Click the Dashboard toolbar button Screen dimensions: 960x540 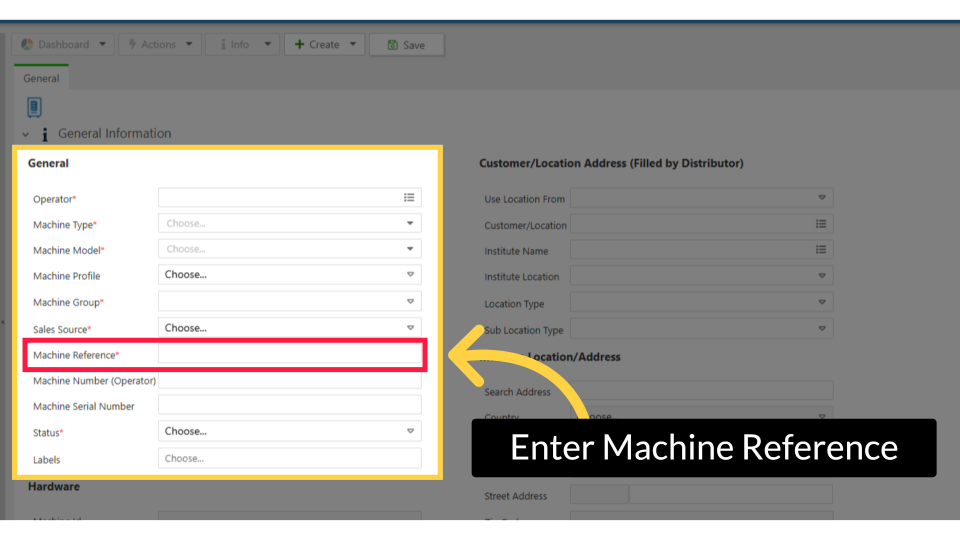(63, 45)
